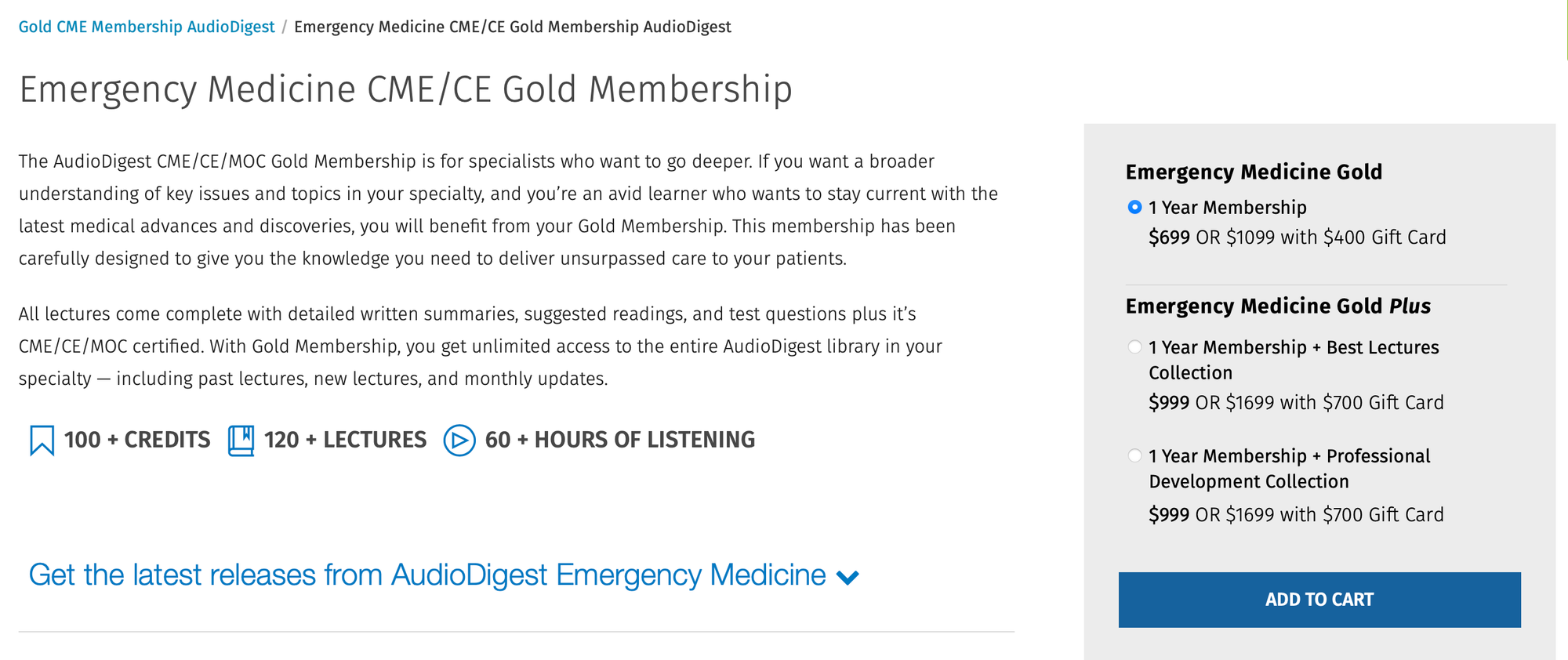Pick the Professional Development Collection radio option
This screenshot has width=1568, height=660.
click(x=1134, y=456)
